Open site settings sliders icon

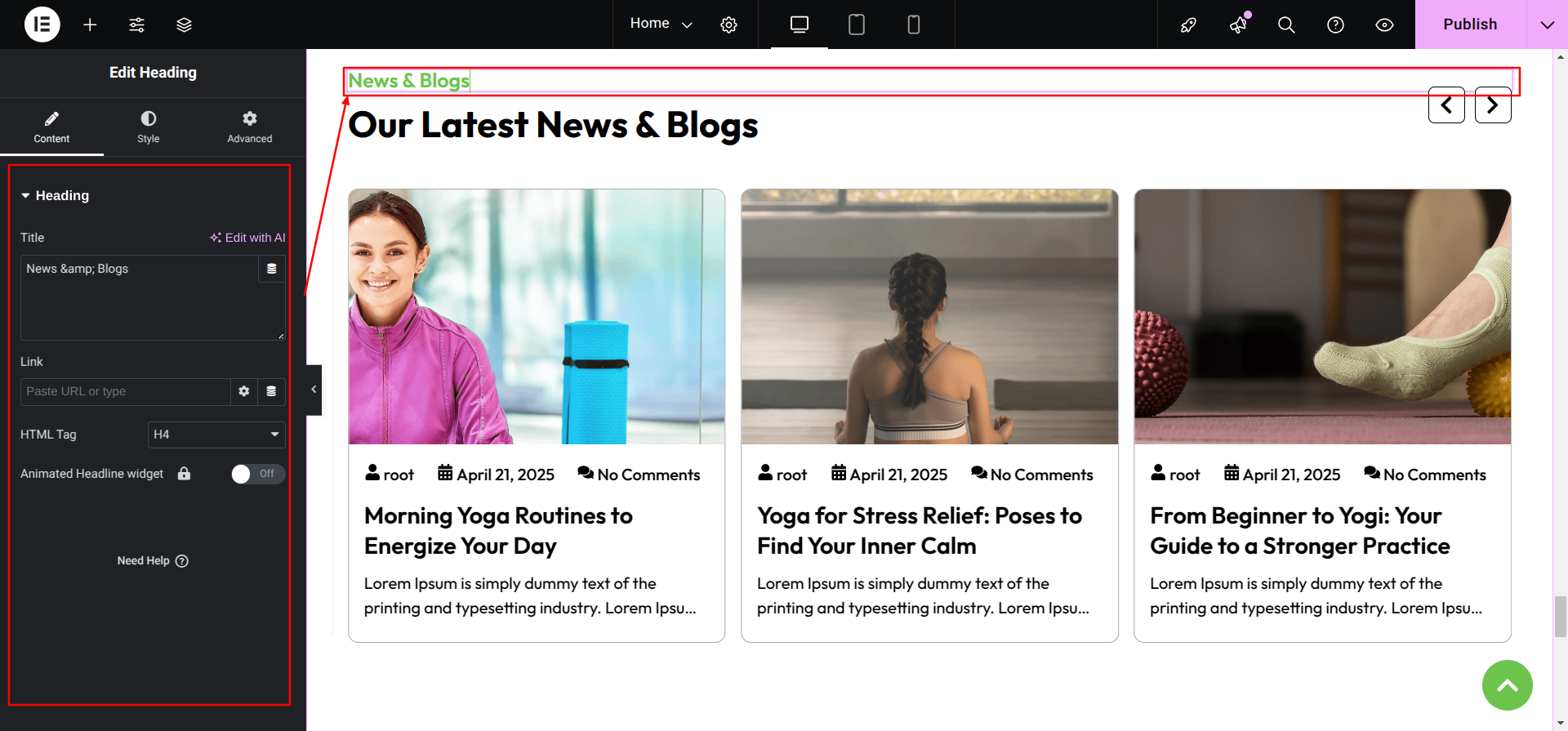click(x=136, y=25)
